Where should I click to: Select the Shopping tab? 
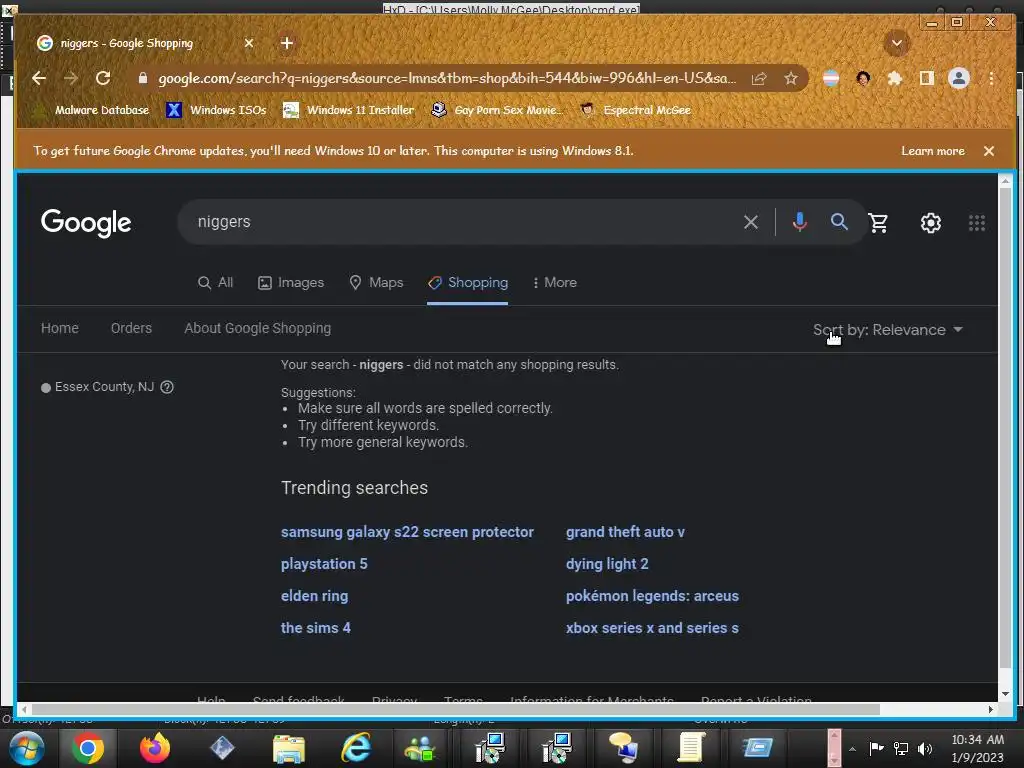468,283
